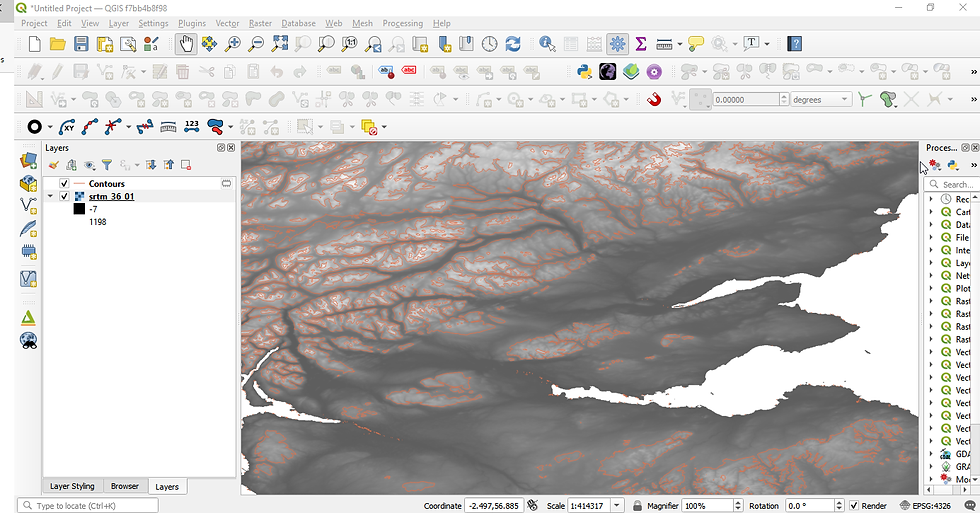
Task: Select the Pan Map hand tool
Action: point(186,44)
